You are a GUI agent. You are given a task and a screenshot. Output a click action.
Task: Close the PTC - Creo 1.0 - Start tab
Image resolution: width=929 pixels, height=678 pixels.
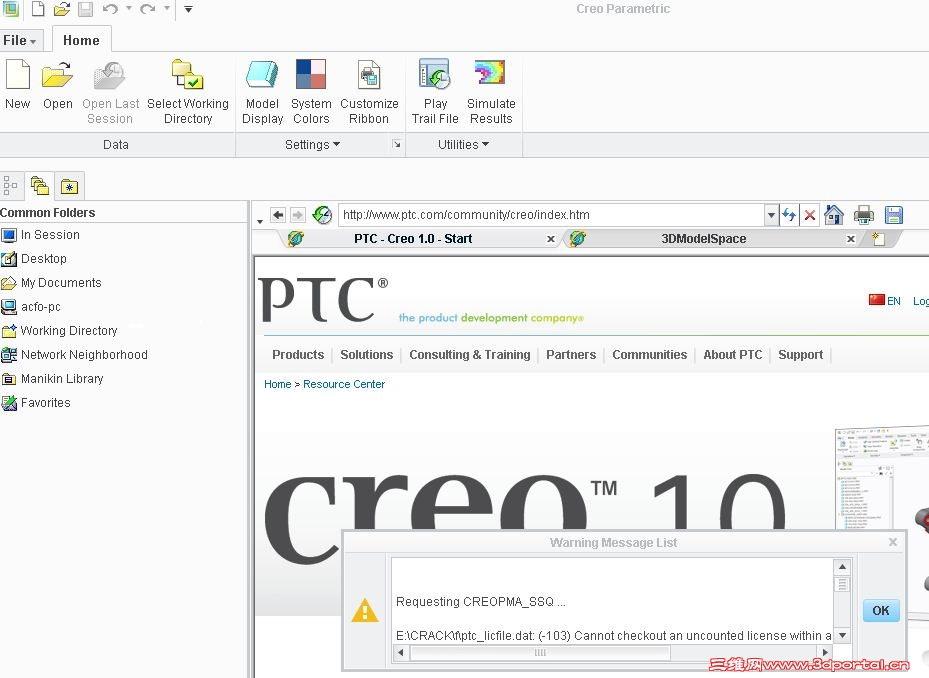click(x=551, y=239)
